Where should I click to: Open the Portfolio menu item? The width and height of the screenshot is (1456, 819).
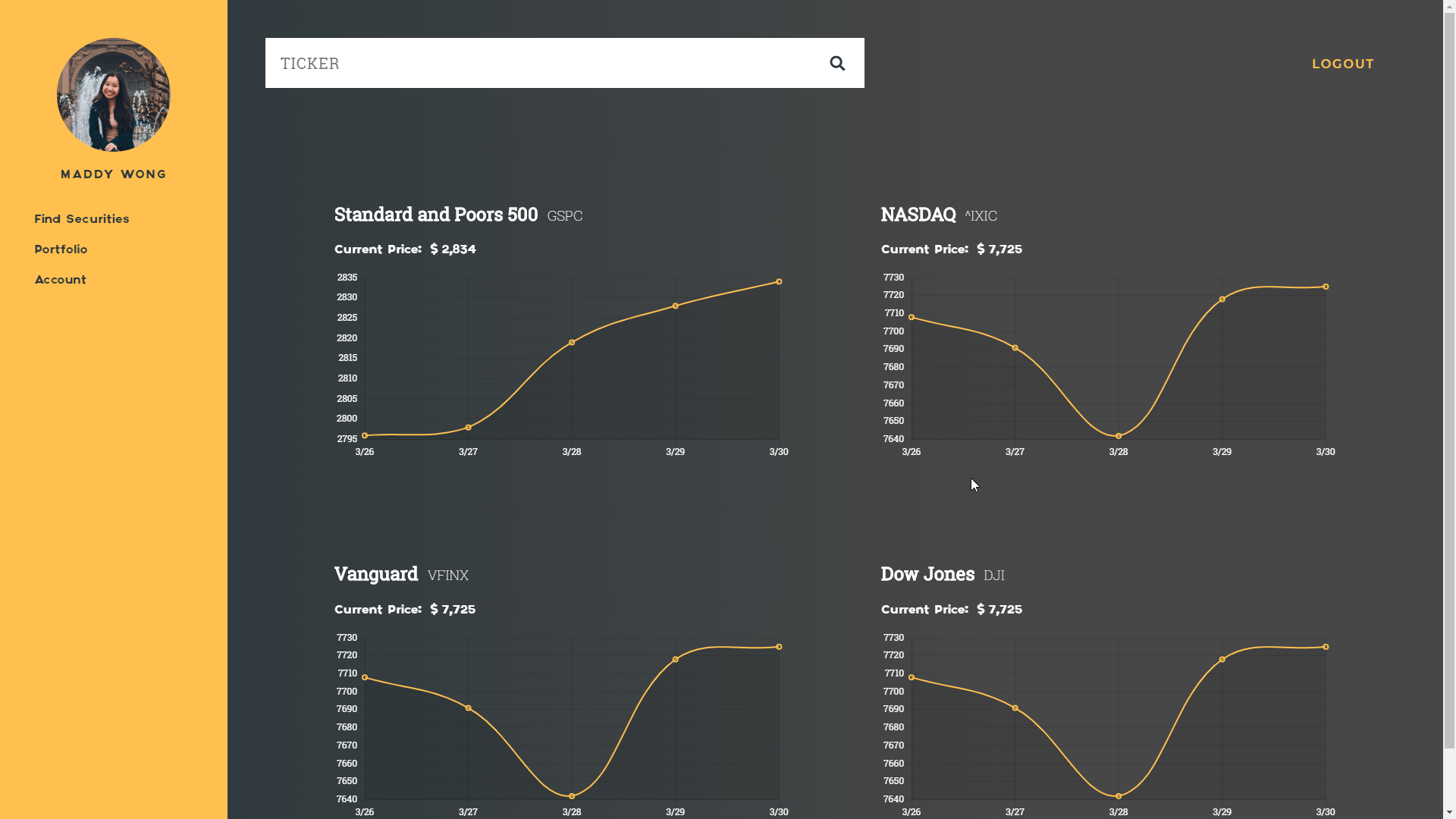coord(61,249)
